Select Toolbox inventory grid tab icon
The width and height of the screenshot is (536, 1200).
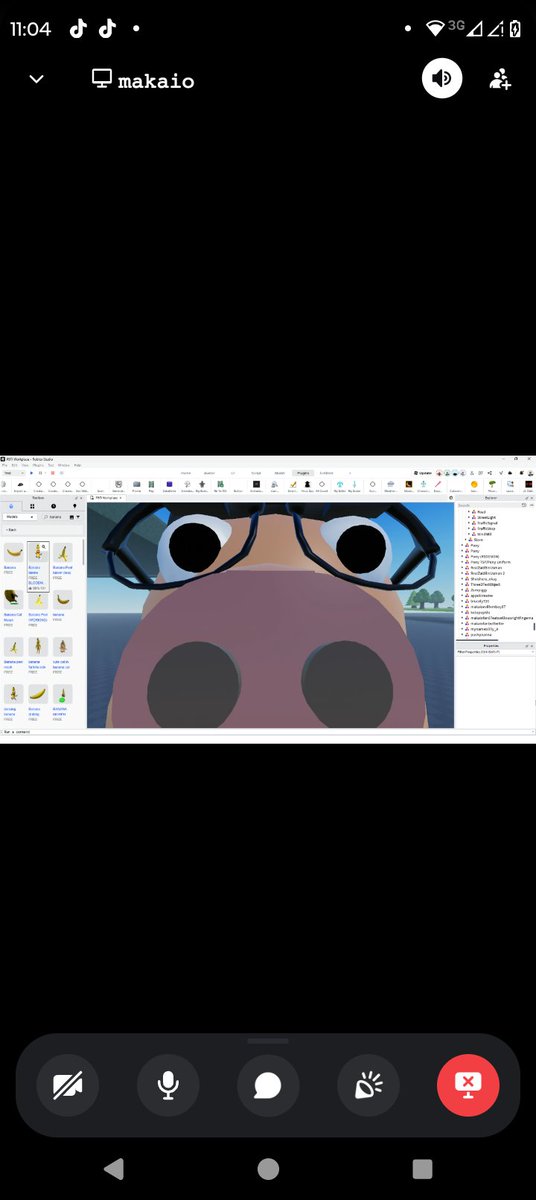click(32, 506)
